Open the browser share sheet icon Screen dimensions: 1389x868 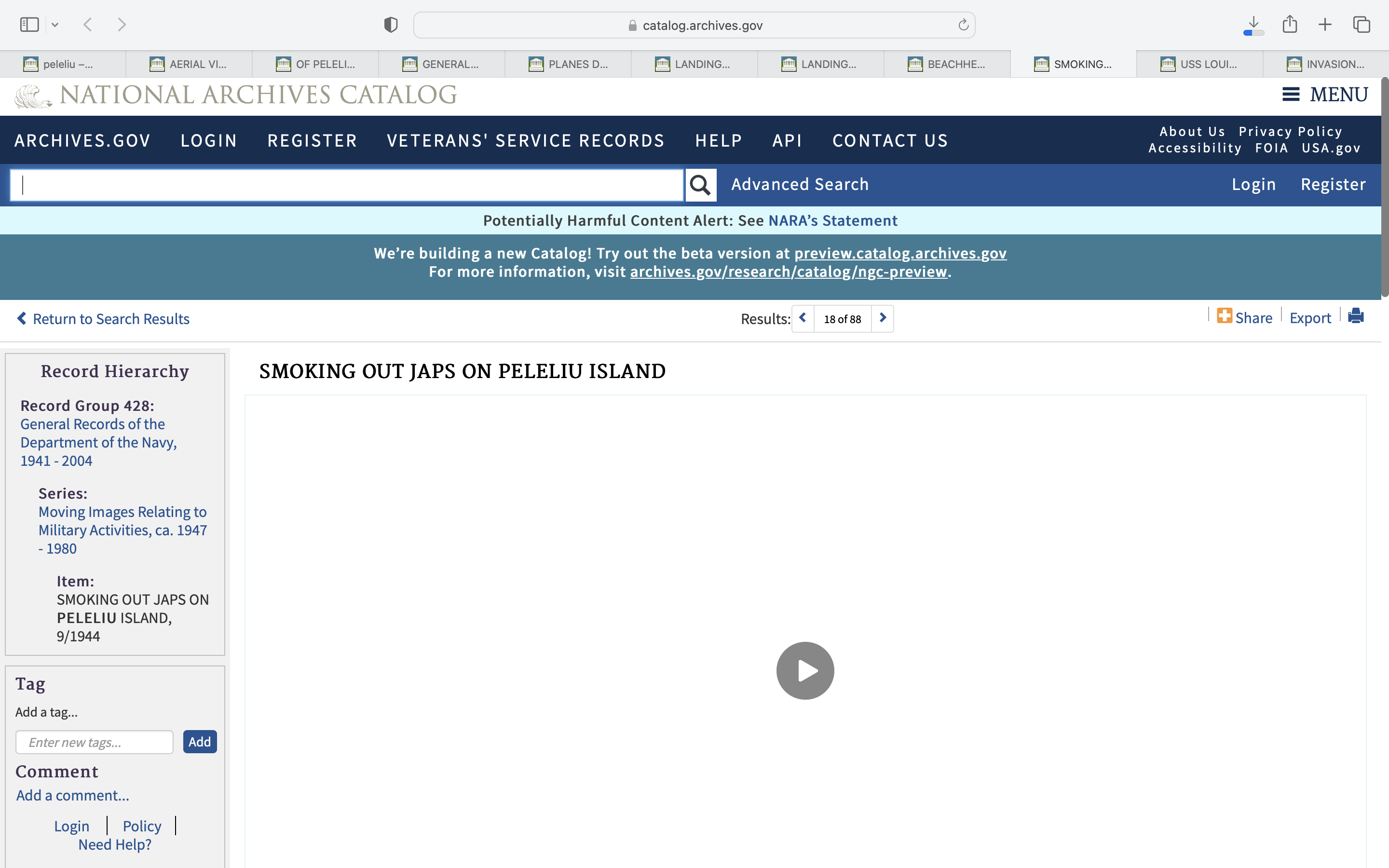[x=1290, y=25]
